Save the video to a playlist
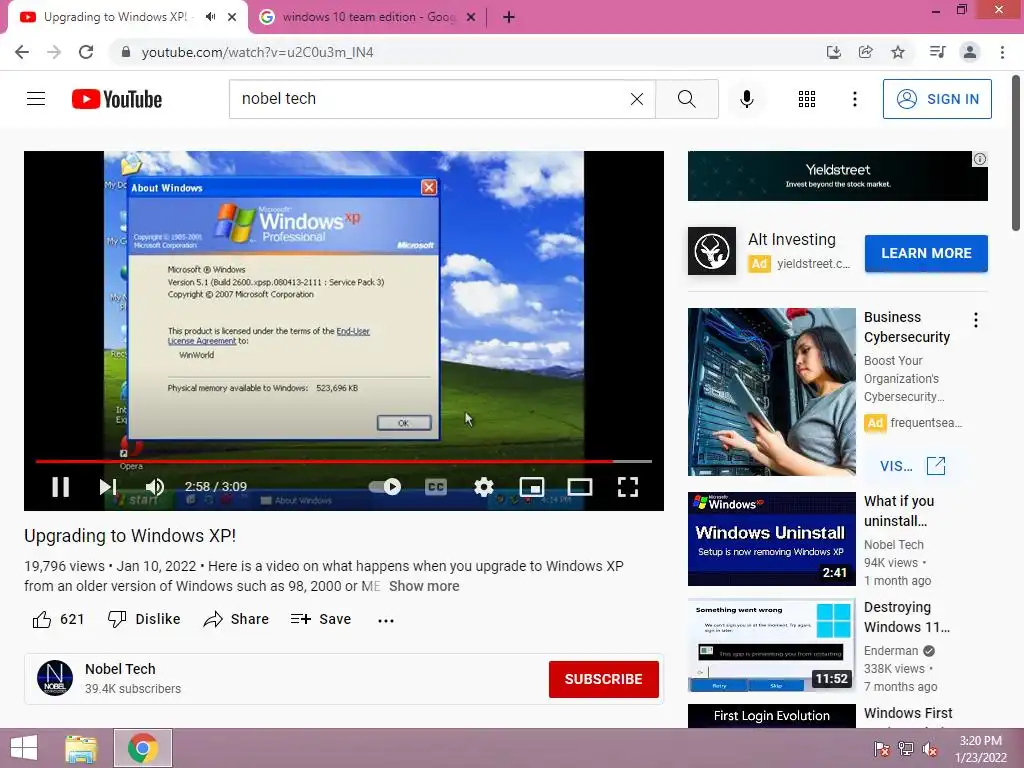This screenshot has height=768, width=1024. pos(321,619)
